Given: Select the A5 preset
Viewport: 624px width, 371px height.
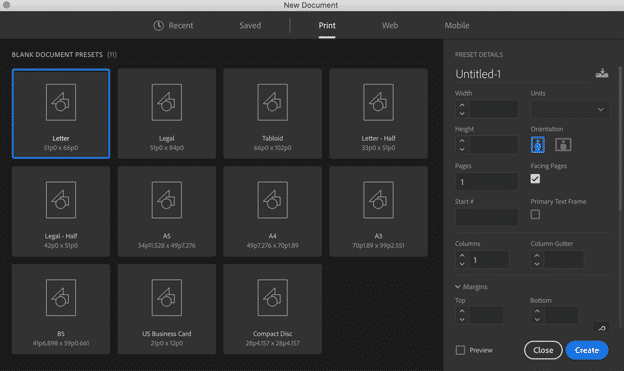Looking at the screenshot, I should [x=167, y=211].
